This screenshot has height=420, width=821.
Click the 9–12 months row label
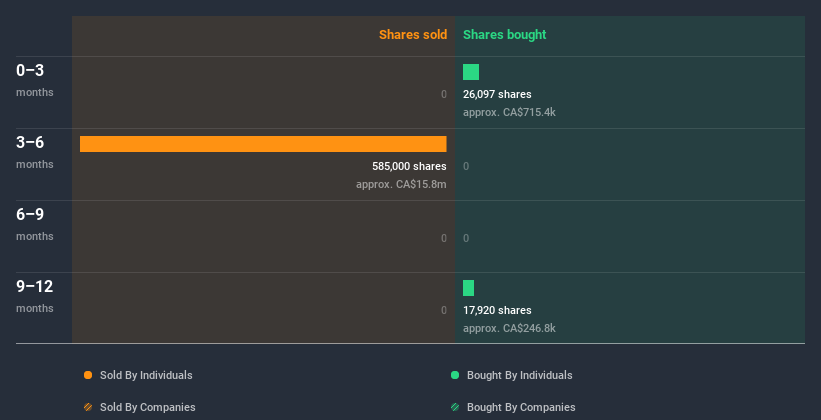pyautogui.click(x=35, y=296)
